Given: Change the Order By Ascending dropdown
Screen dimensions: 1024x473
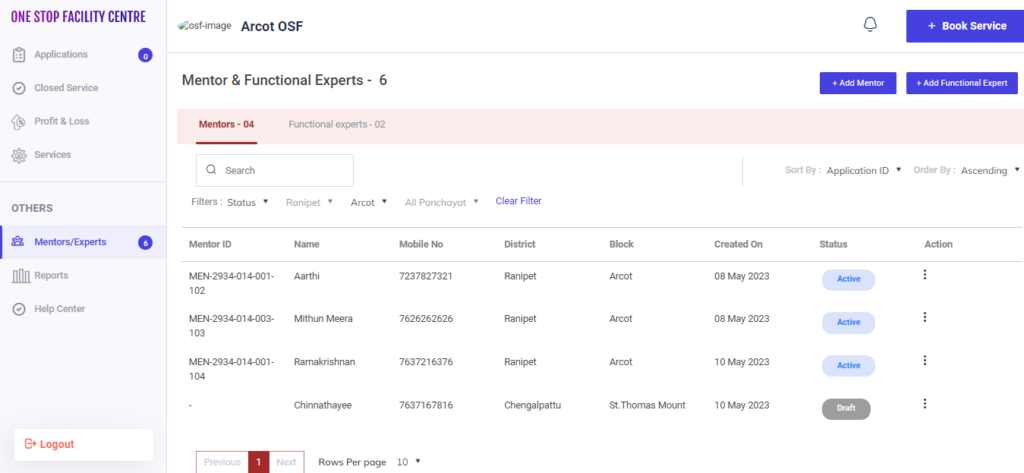Looking at the screenshot, I should tap(990, 171).
